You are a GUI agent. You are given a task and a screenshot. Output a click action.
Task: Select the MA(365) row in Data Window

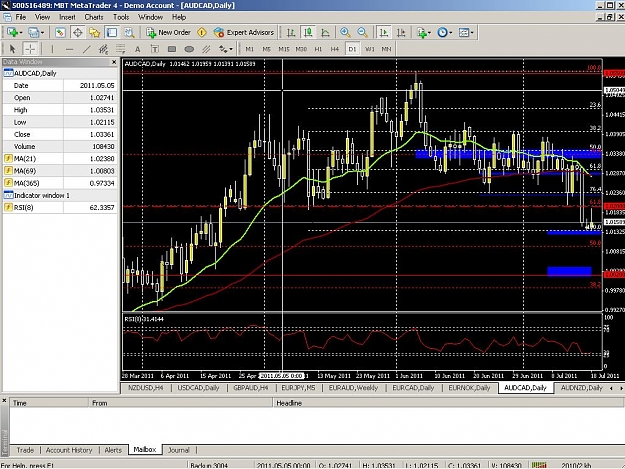[60, 183]
